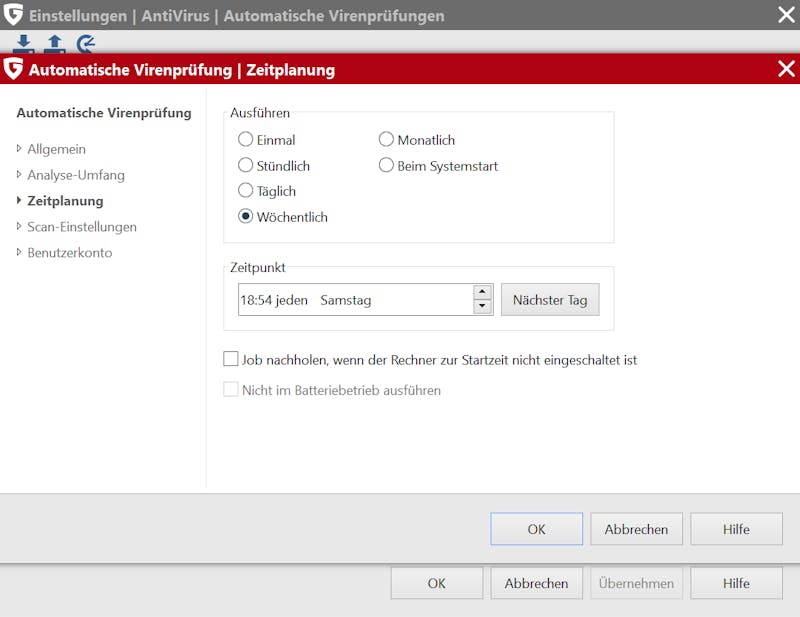Open the Allgemein section
The width and height of the screenshot is (800, 617).
click(x=57, y=149)
